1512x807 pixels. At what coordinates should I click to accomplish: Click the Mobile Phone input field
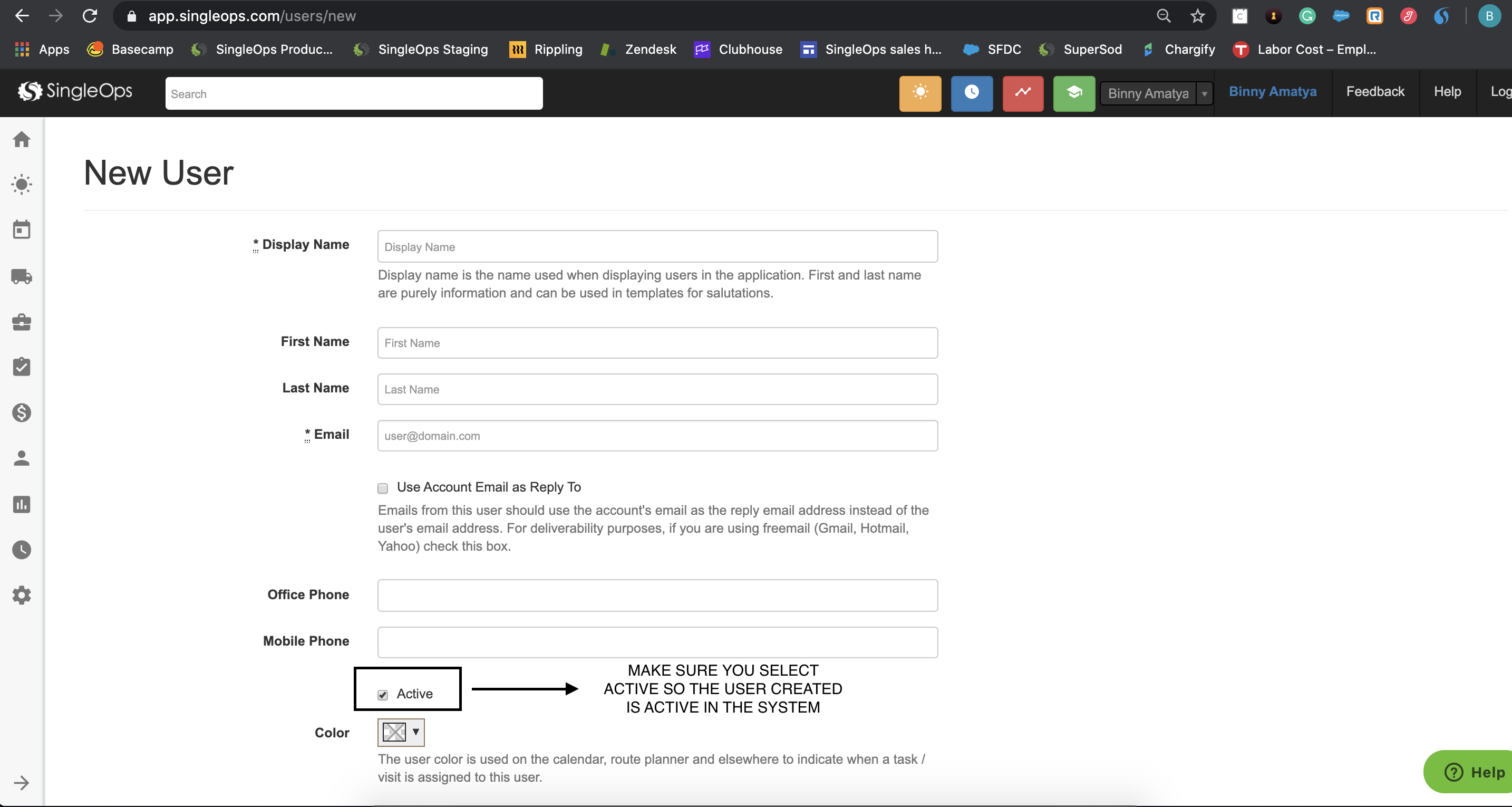pos(657,642)
